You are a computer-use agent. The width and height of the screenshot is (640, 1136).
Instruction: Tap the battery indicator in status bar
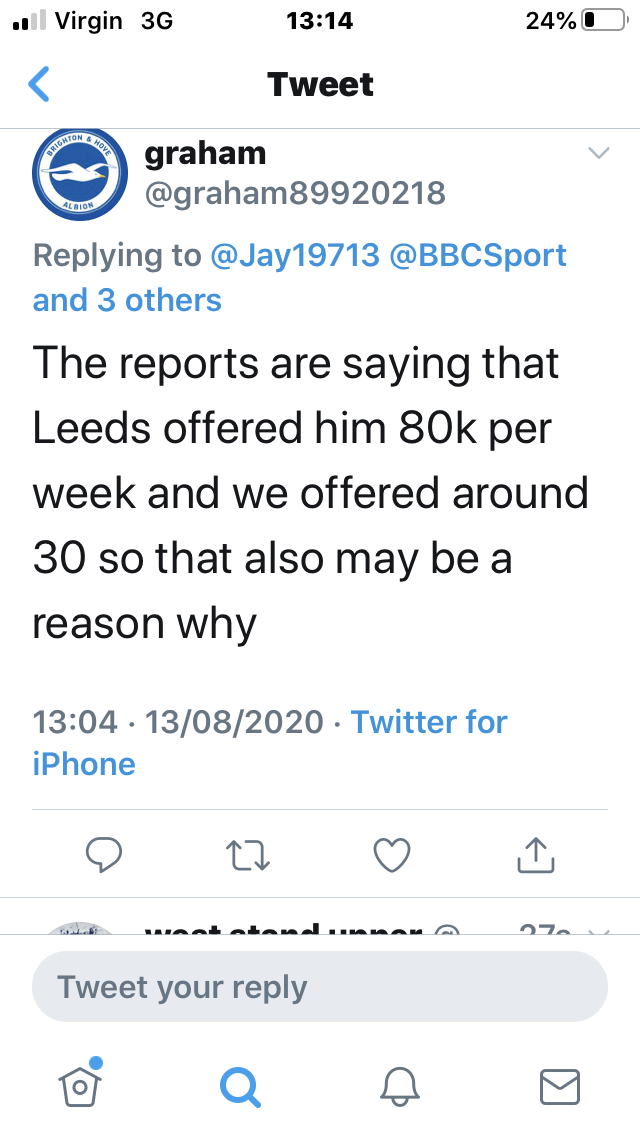(x=605, y=20)
